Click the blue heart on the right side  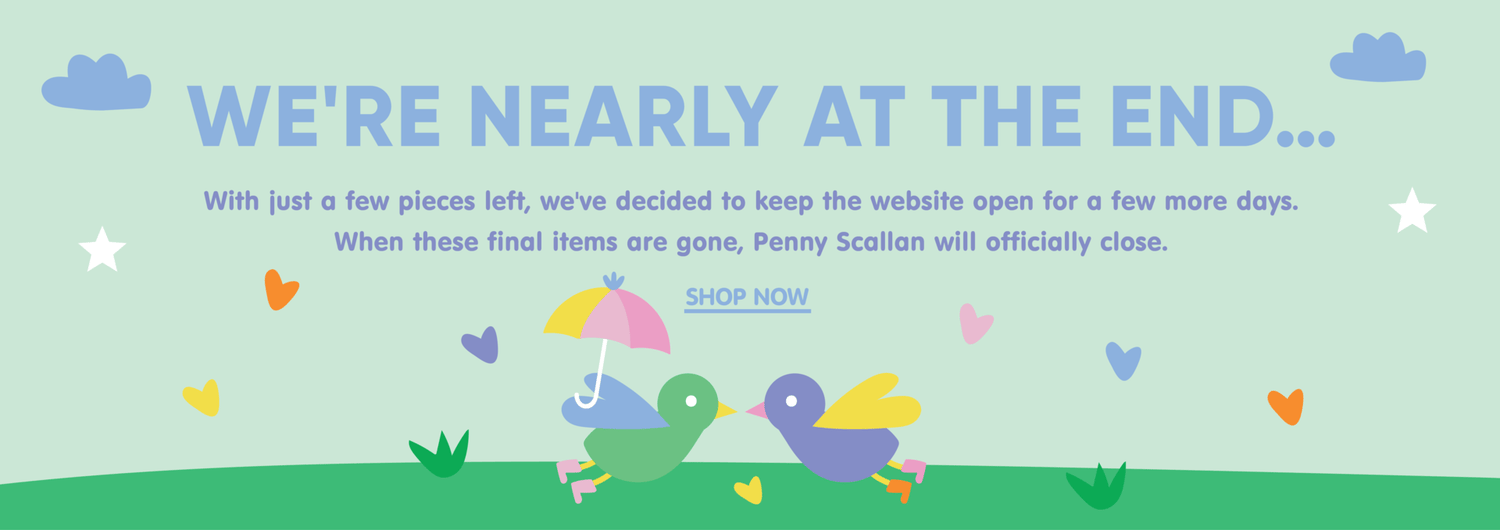(x=1123, y=360)
